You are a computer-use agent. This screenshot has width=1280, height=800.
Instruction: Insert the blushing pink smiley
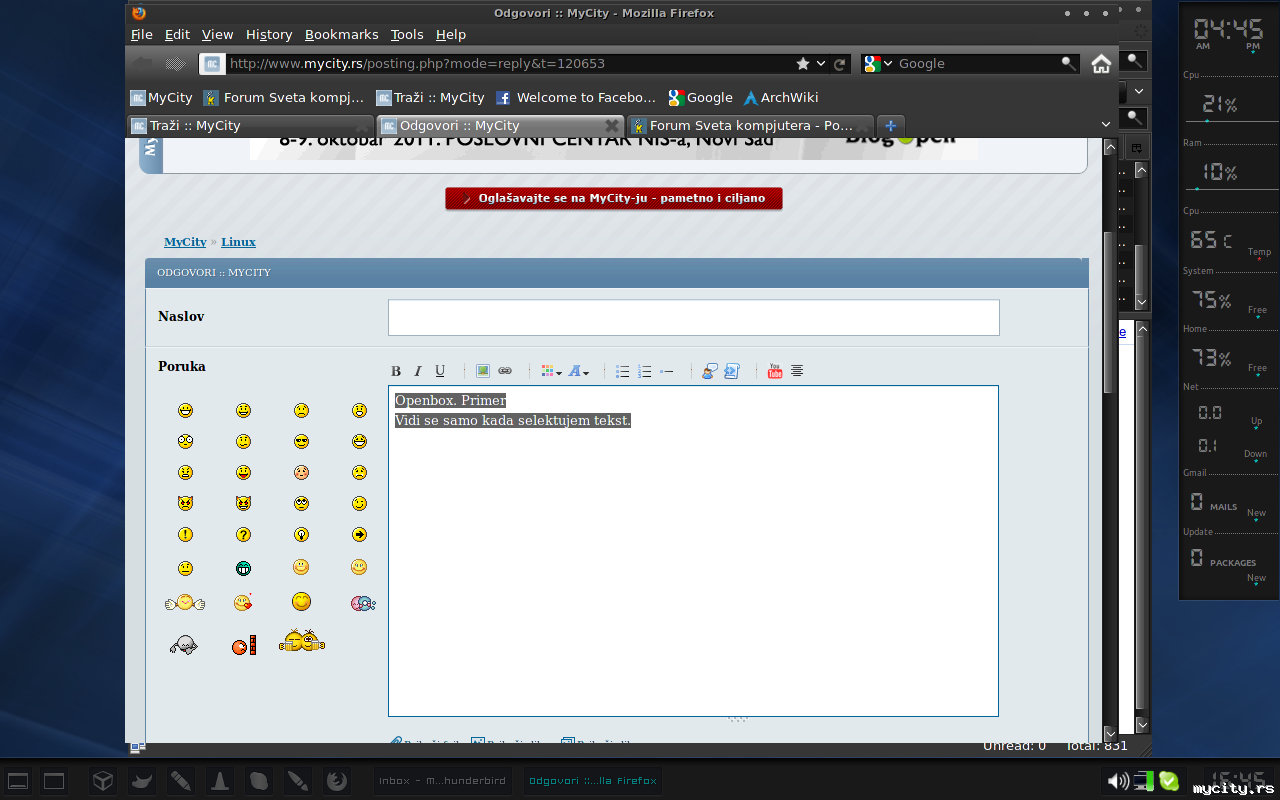pyautogui.click(x=301, y=472)
